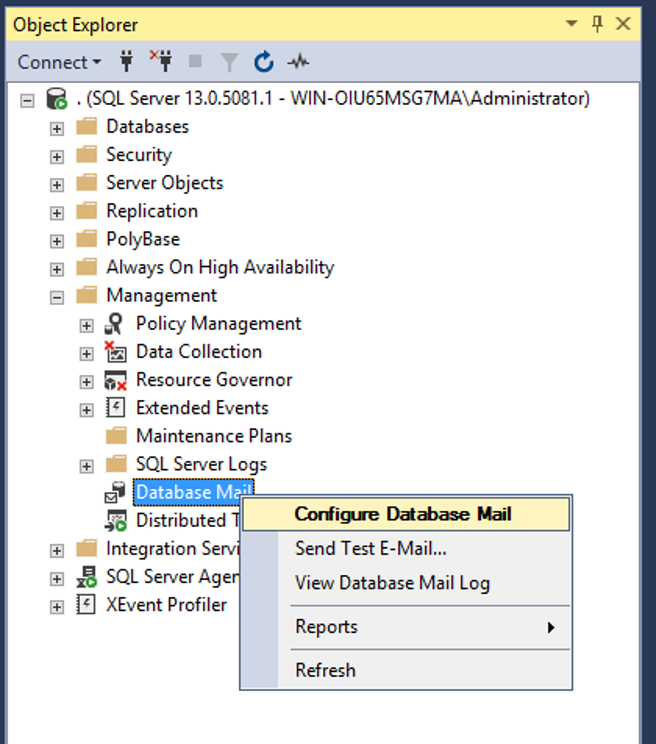
Task: Click the Extended Events icon
Action: pos(116,408)
